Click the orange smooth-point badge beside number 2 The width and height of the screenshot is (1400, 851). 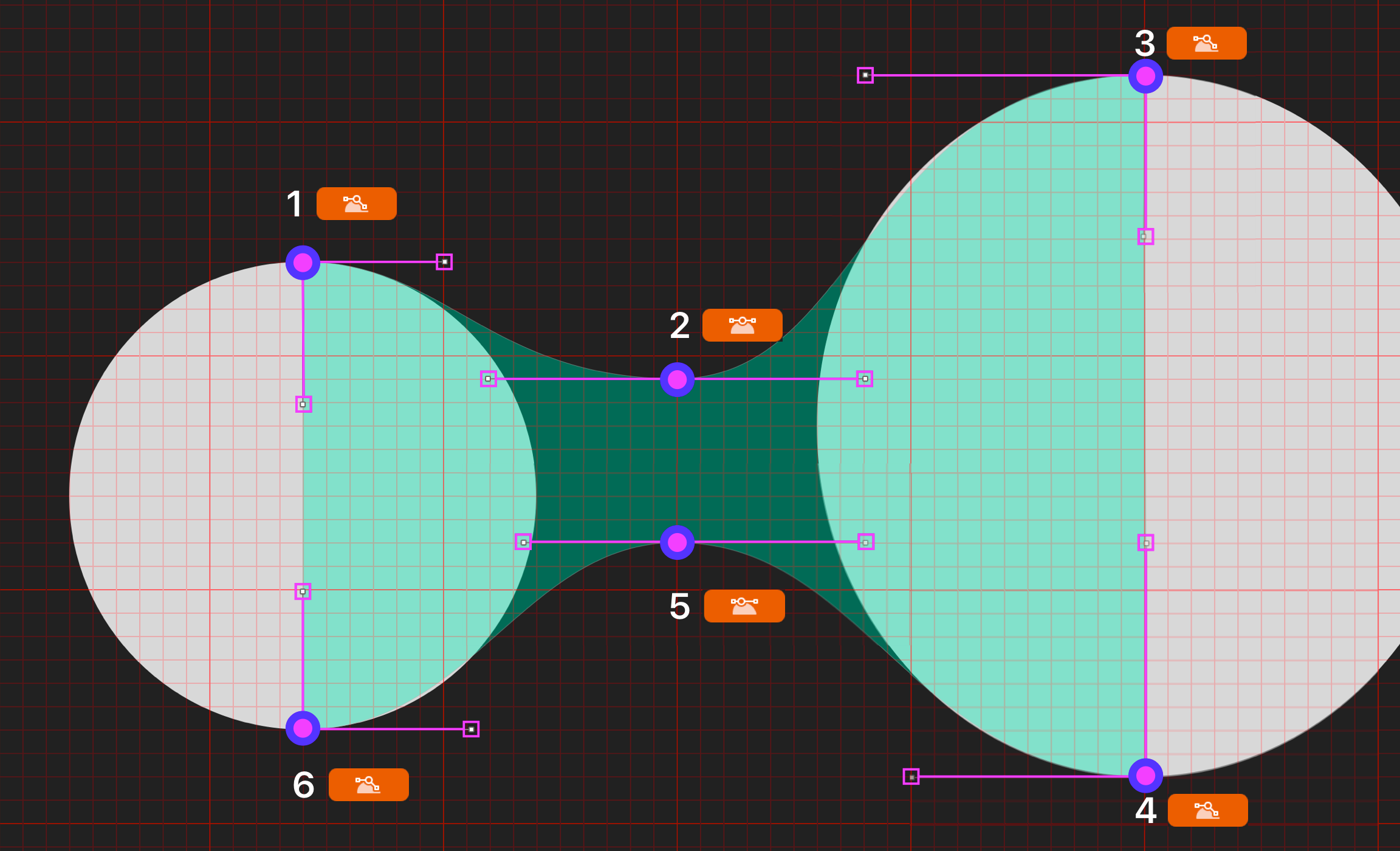point(742,325)
